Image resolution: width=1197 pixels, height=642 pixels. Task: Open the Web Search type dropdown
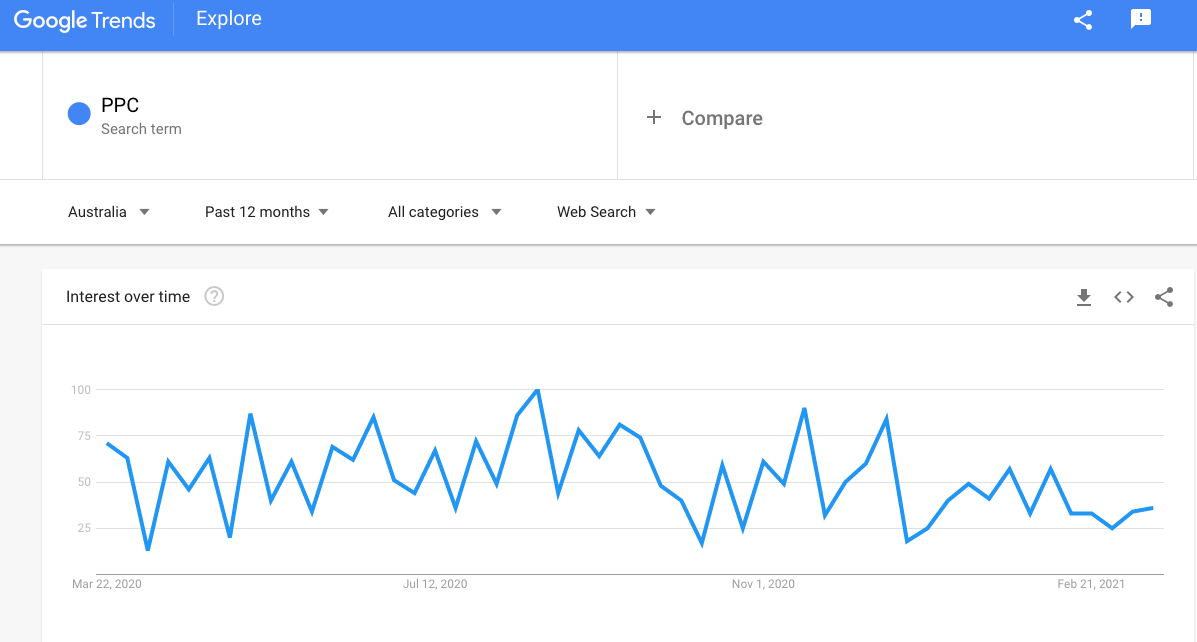pyautogui.click(x=605, y=211)
